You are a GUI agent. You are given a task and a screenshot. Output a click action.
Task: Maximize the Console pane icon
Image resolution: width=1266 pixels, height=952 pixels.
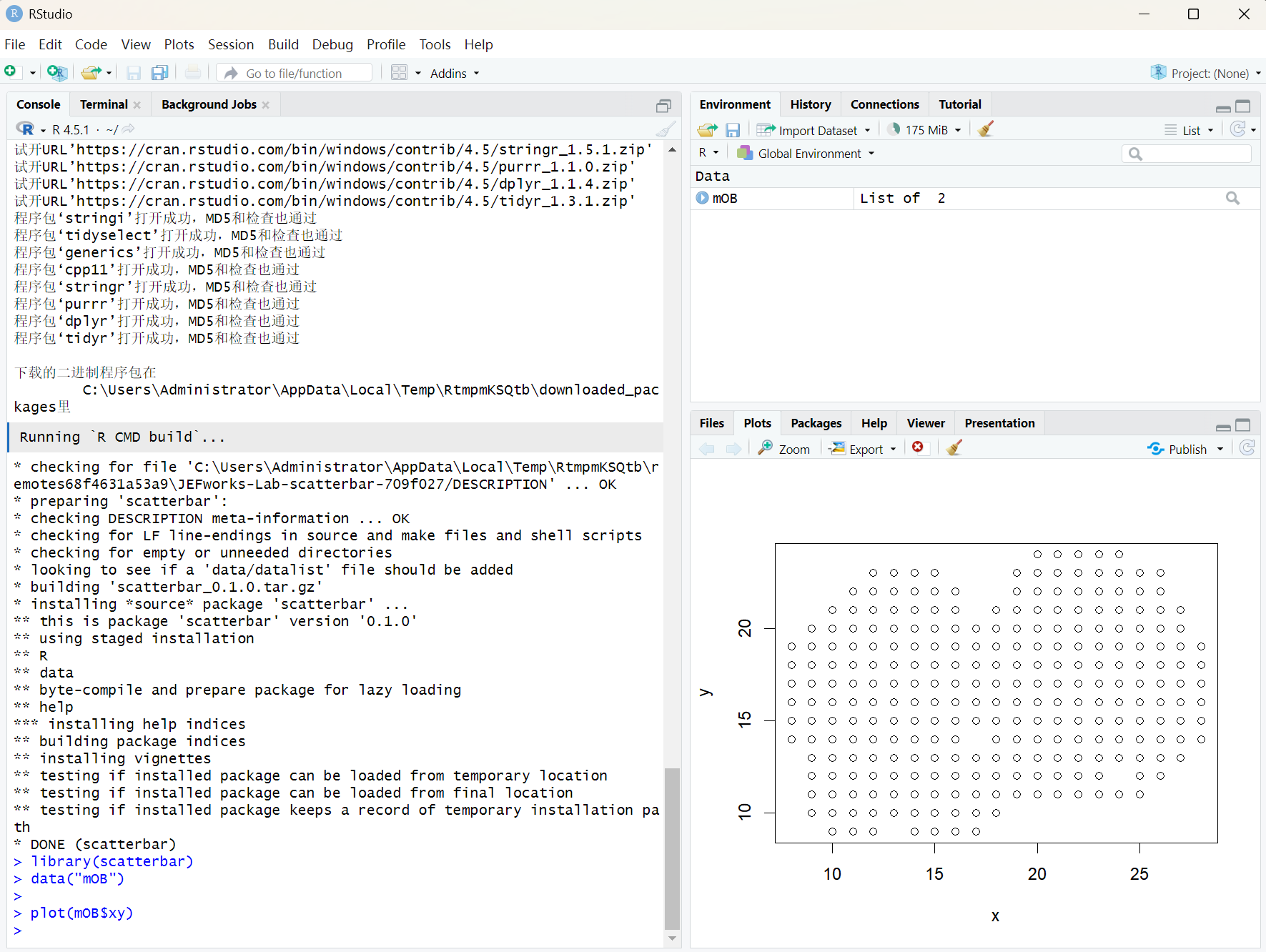(663, 106)
